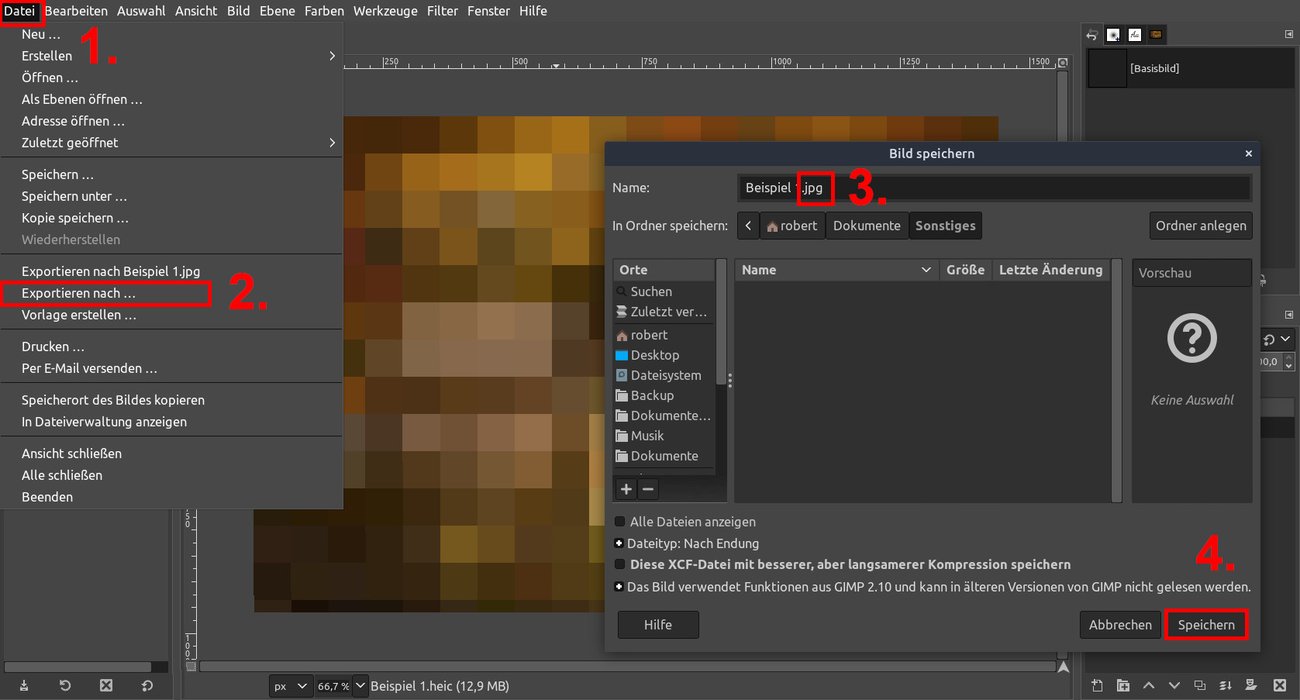This screenshot has width=1300, height=700.
Task: Save tool preset icon at bottom left
Action: tap(24, 685)
